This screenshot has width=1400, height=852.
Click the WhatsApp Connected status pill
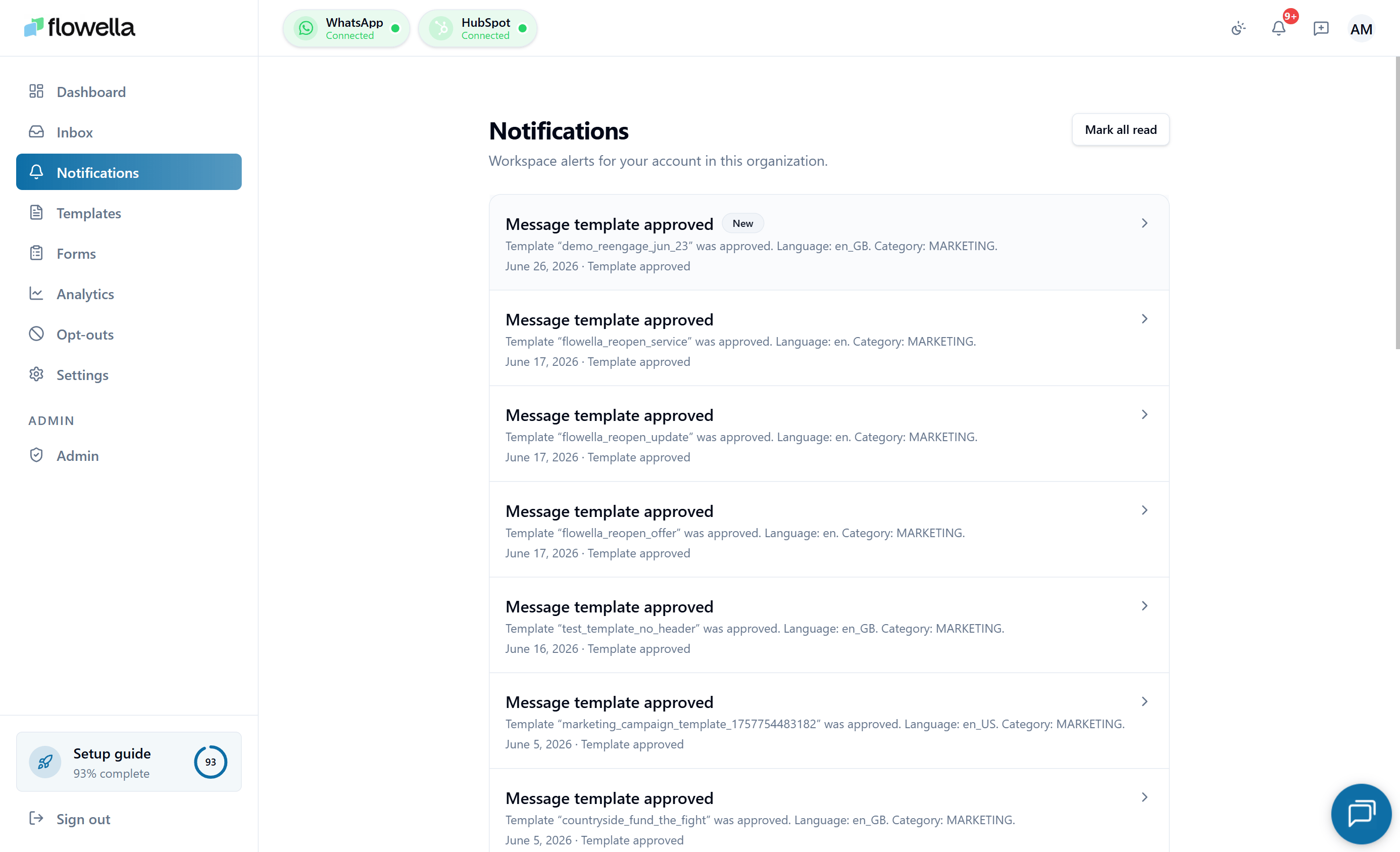(x=346, y=28)
